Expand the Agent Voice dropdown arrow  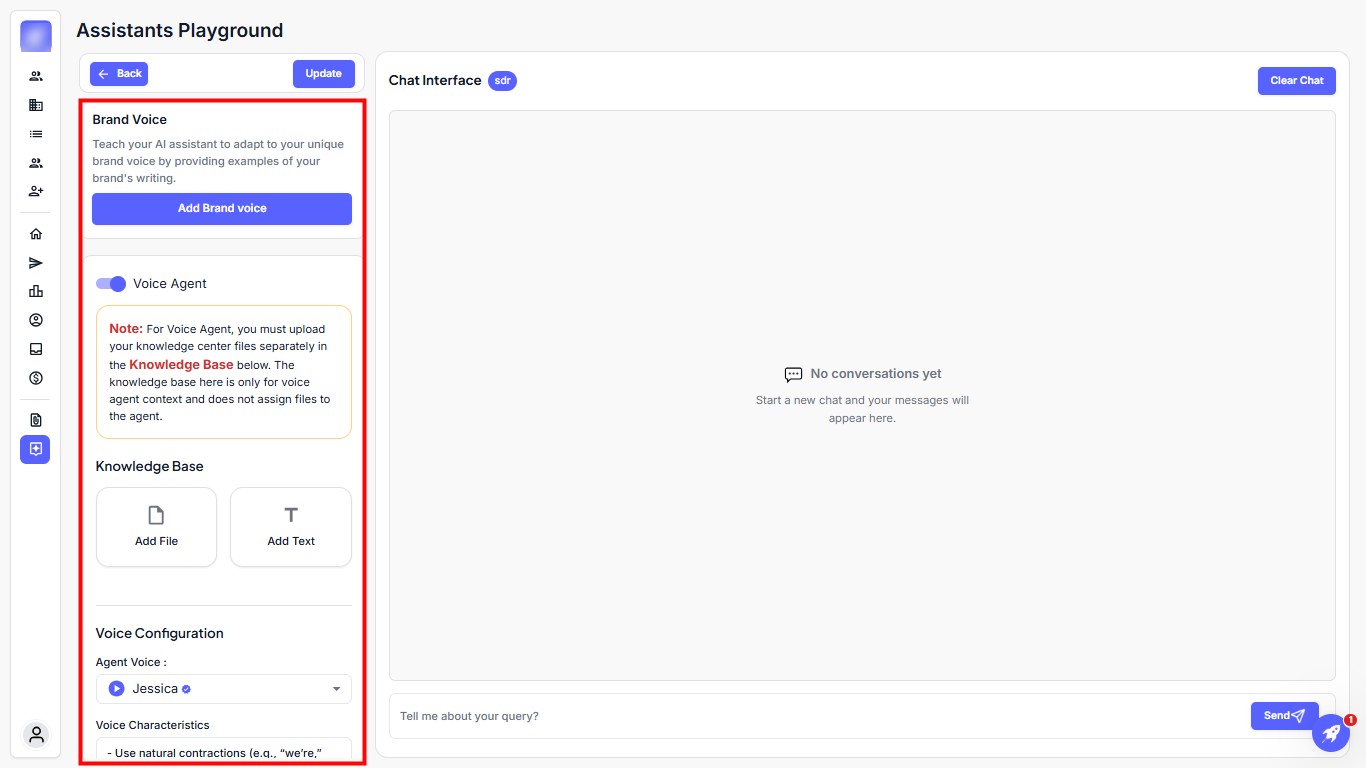pyautogui.click(x=336, y=689)
